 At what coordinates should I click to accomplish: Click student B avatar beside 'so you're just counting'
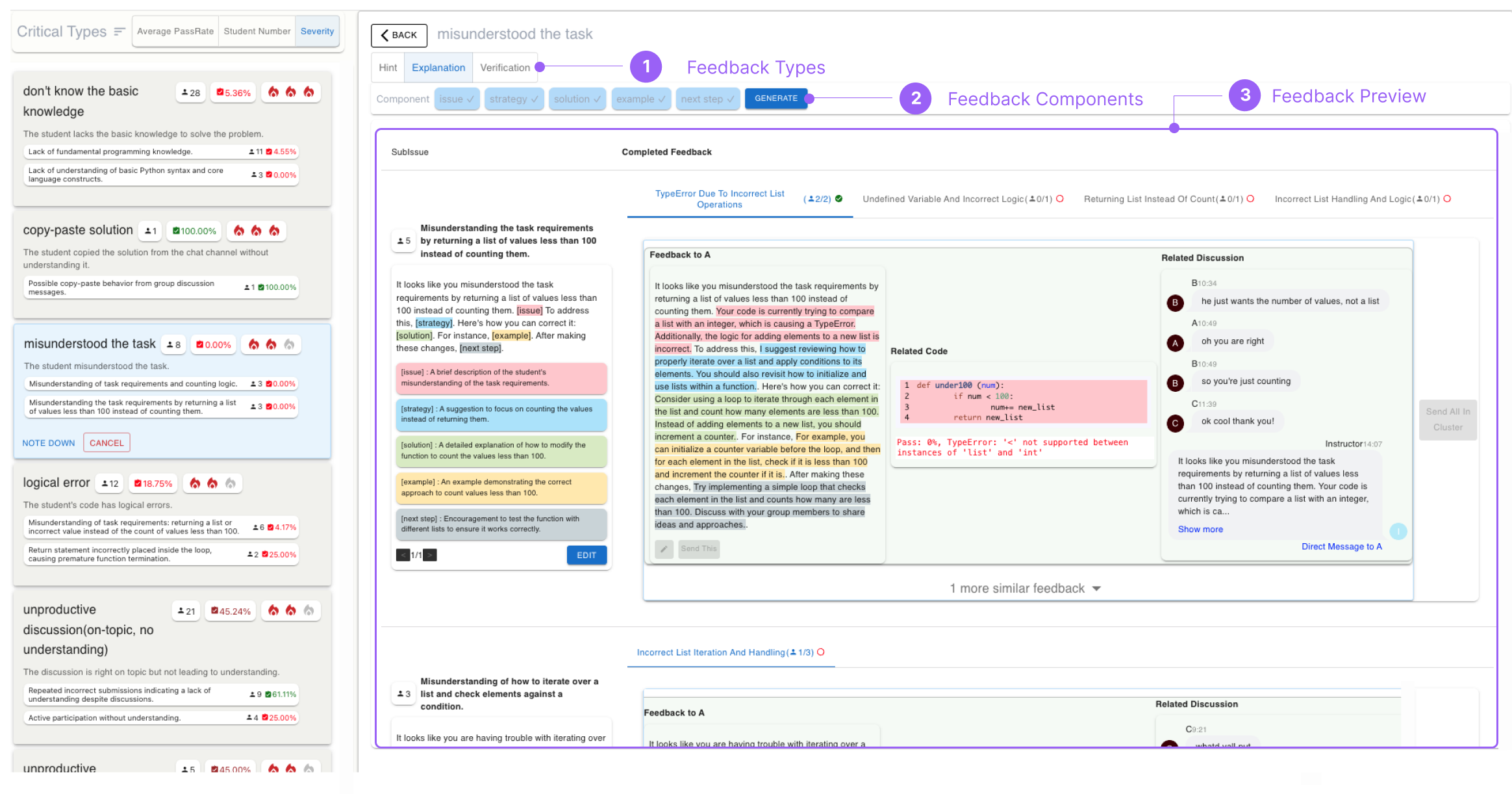1174,383
